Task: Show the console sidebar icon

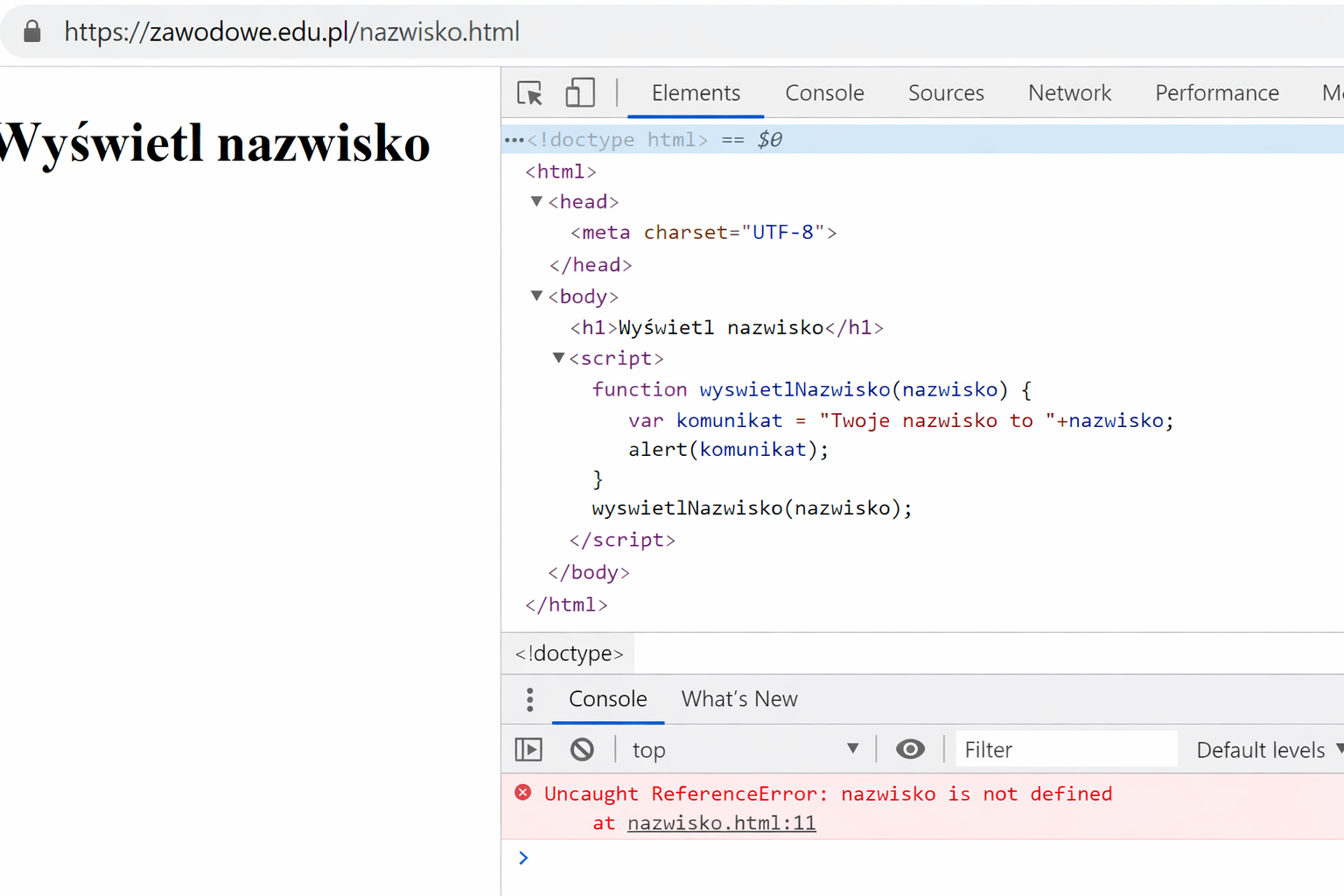Action: point(528,750)
